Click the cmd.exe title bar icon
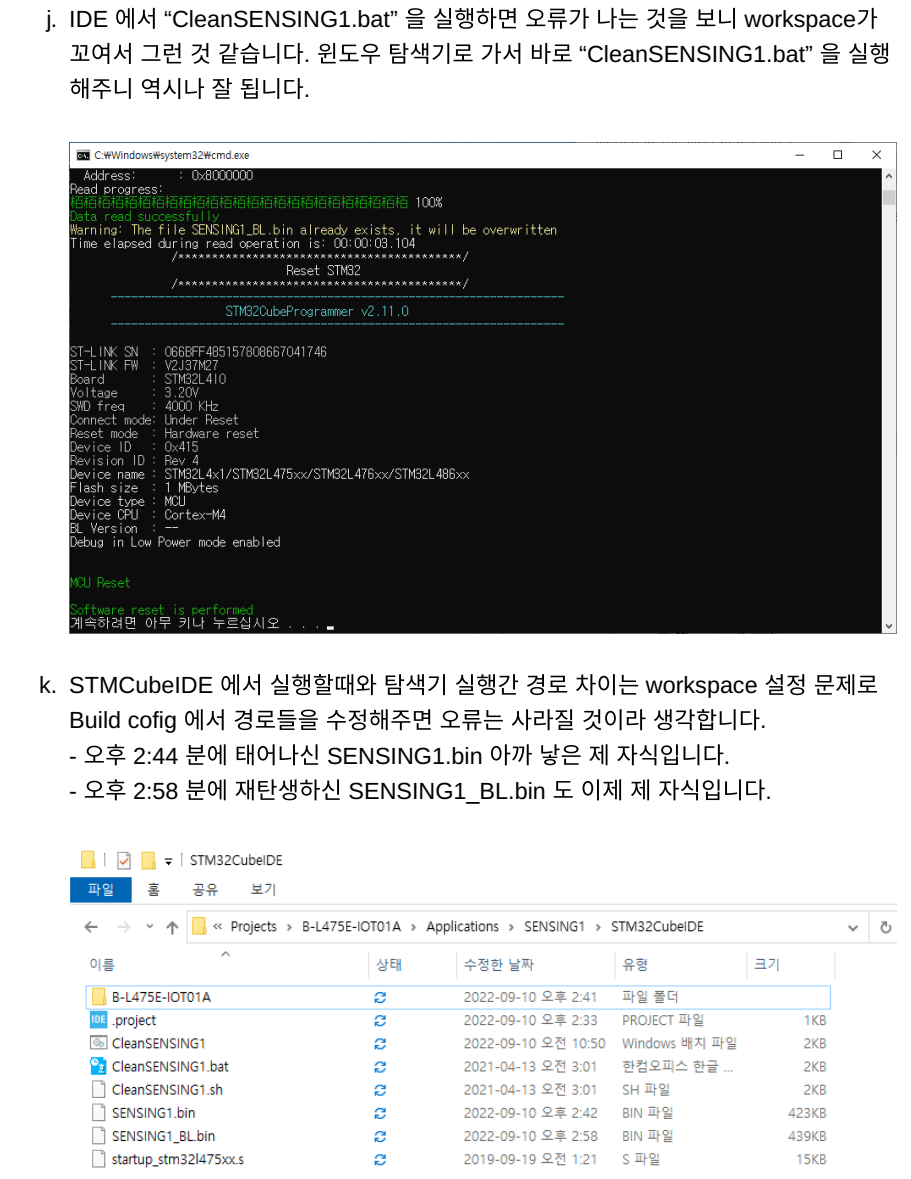This screenshot has width=911, height=1179. pyautogui.click(x=83, y=155)
